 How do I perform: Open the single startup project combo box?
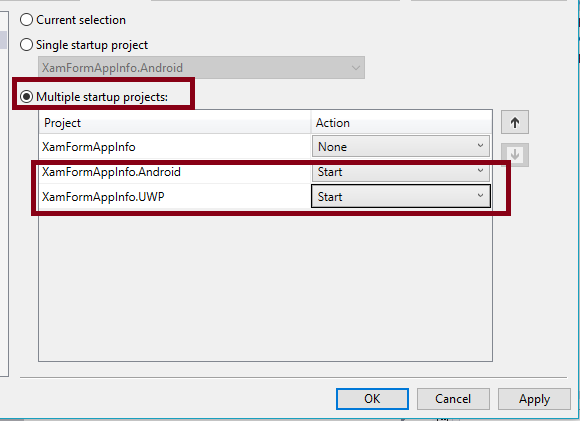pos(201,68)
